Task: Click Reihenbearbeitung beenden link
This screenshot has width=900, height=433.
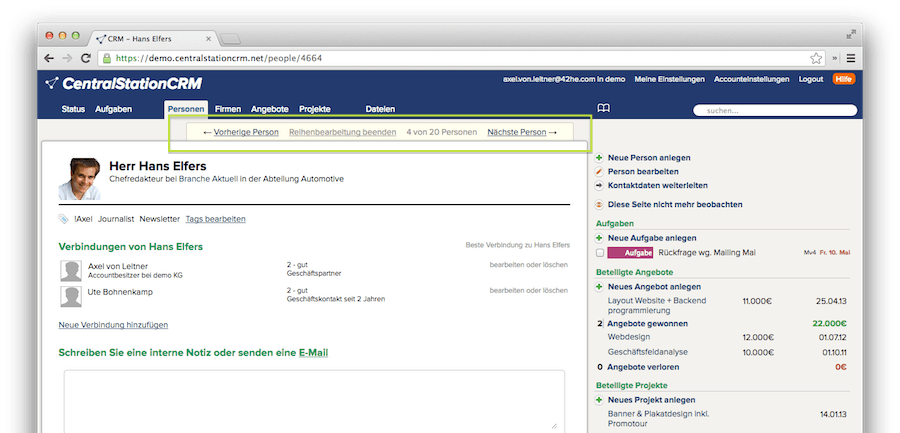Action: [342, 132]
